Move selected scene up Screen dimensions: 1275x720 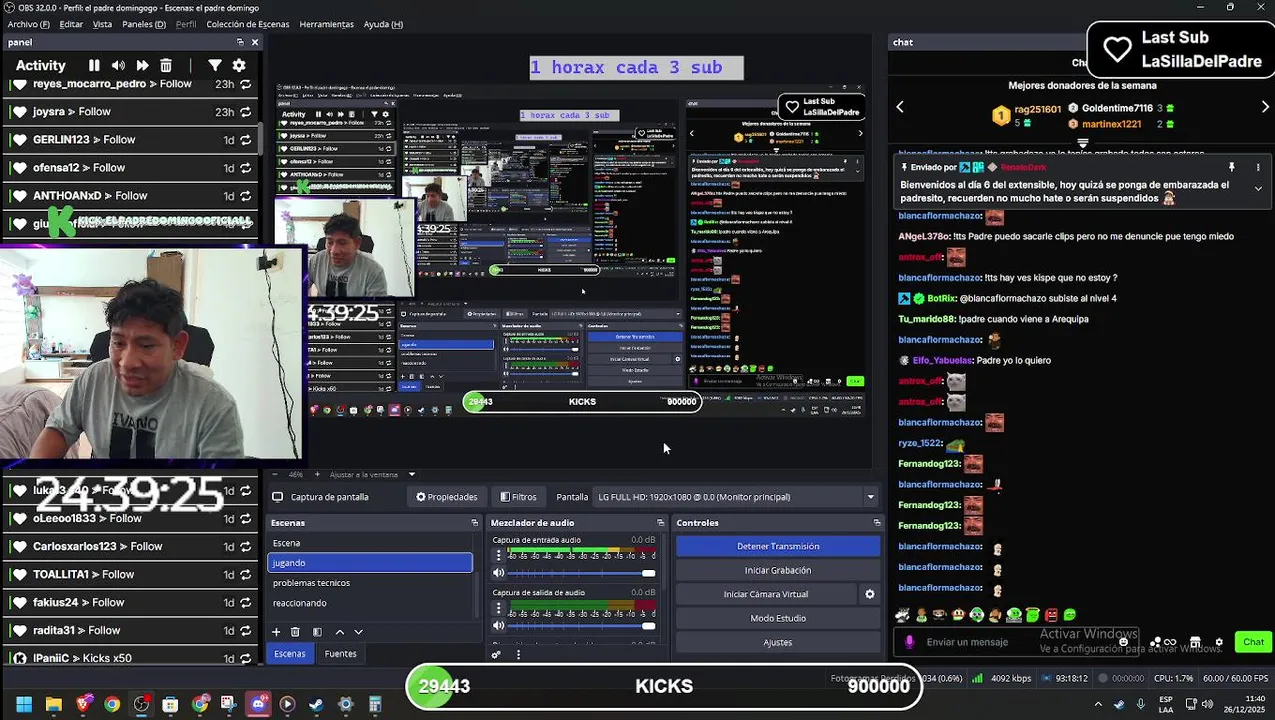(339, 632)
